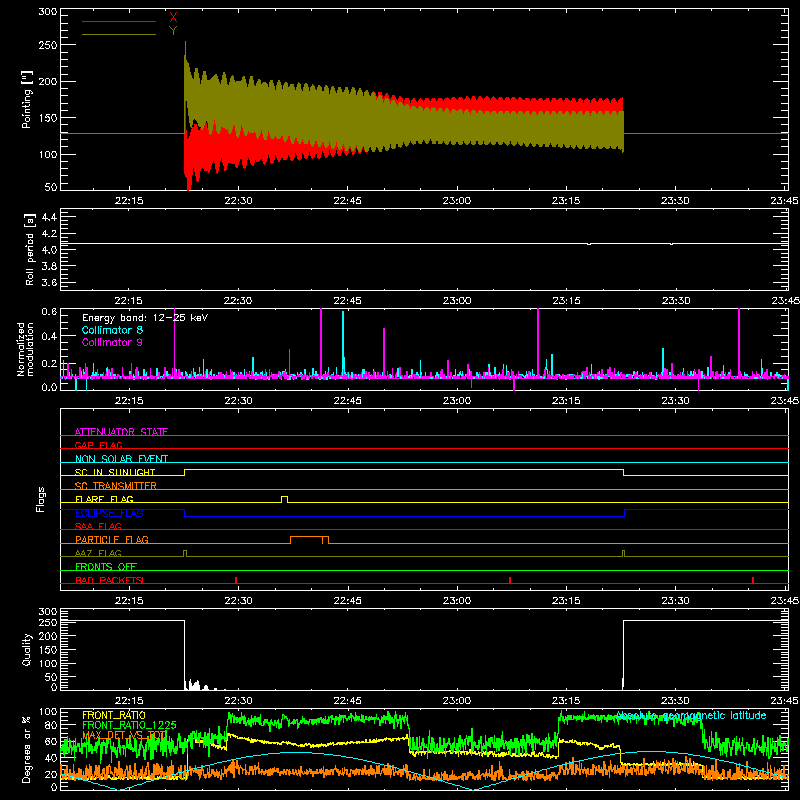The height and width of the screenshot is (800, 800).
Task: Click the 'Roll period [s]' axis title
Action: [29, 249]
